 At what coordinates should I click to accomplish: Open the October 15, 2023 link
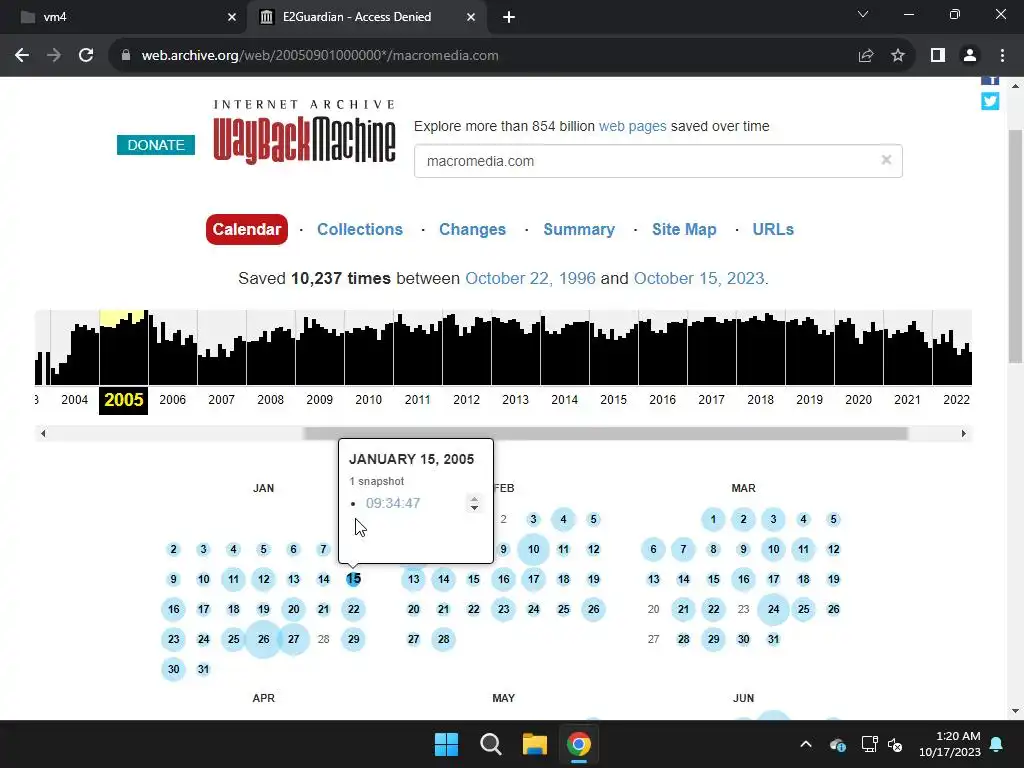pyautogui.click(x=699, y=278)
